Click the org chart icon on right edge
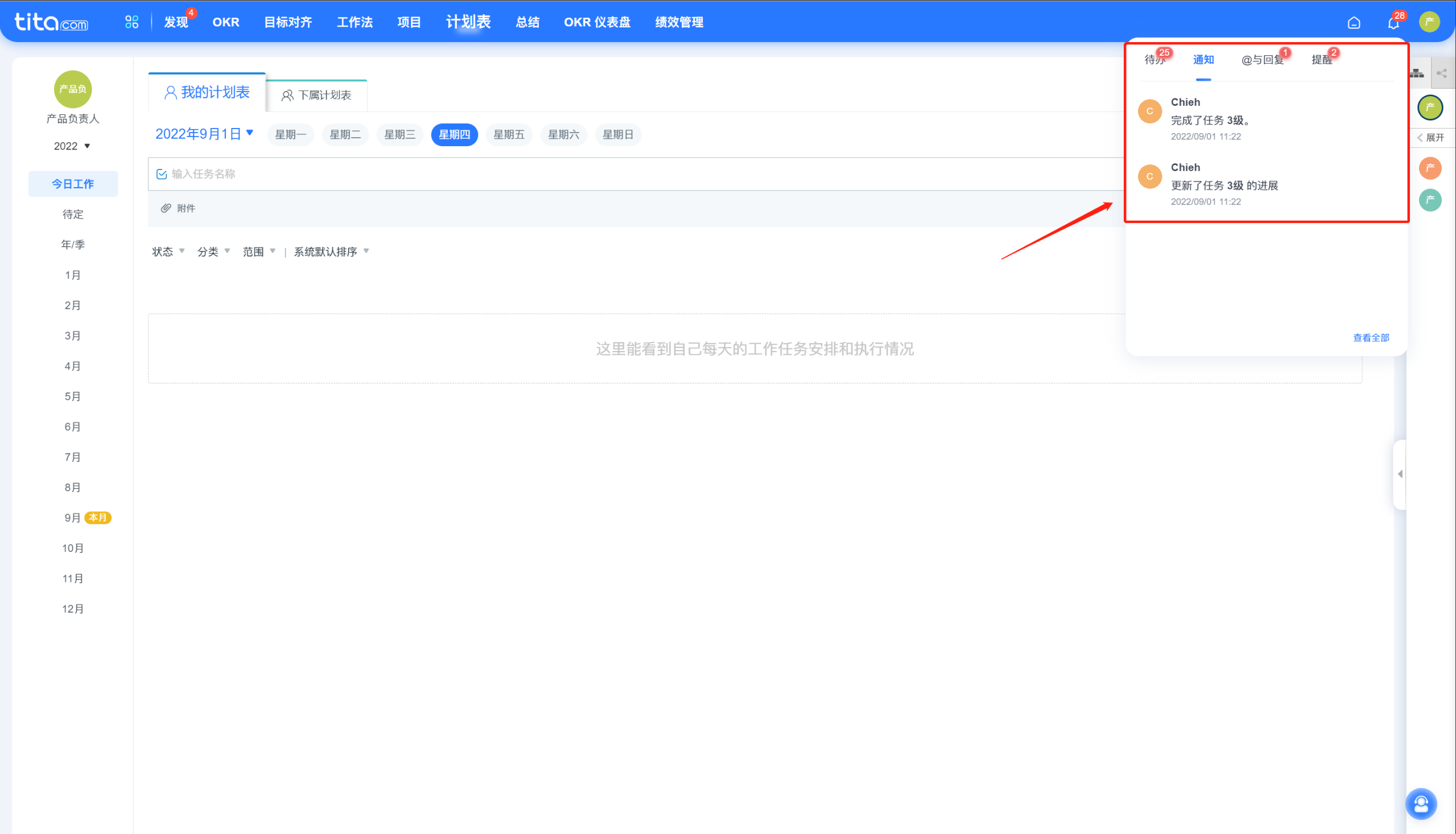 pos(1417,73)
